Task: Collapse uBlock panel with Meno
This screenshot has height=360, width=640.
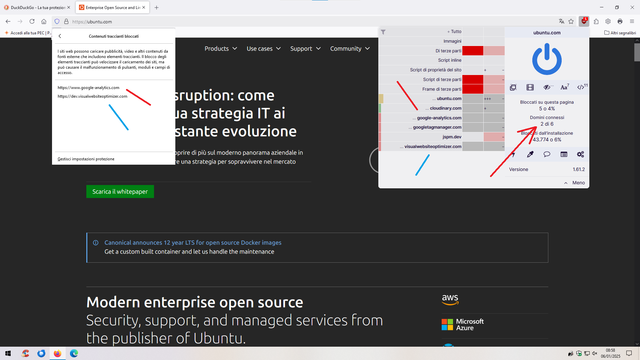Action: tap(575, 182)
